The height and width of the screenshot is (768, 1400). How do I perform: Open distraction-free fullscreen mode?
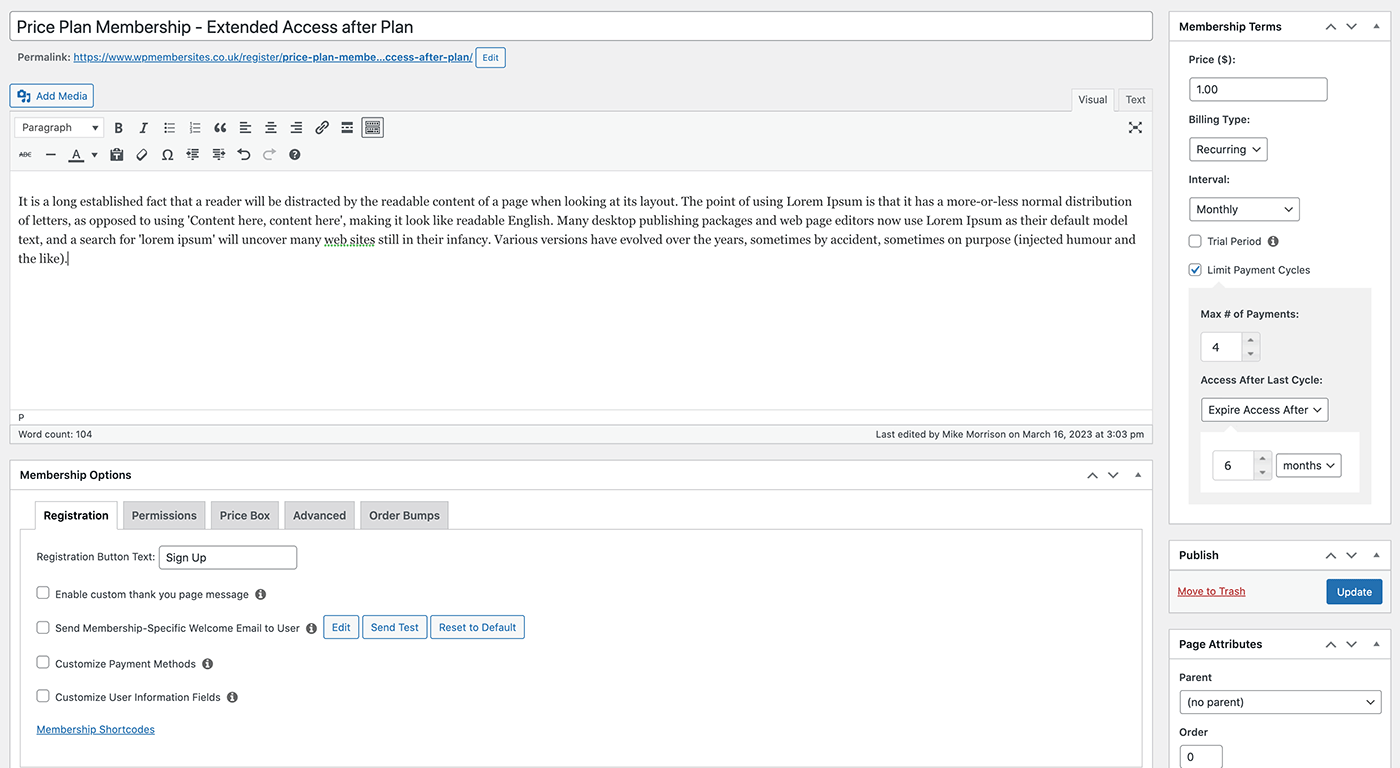click(x=1135, y=128)
